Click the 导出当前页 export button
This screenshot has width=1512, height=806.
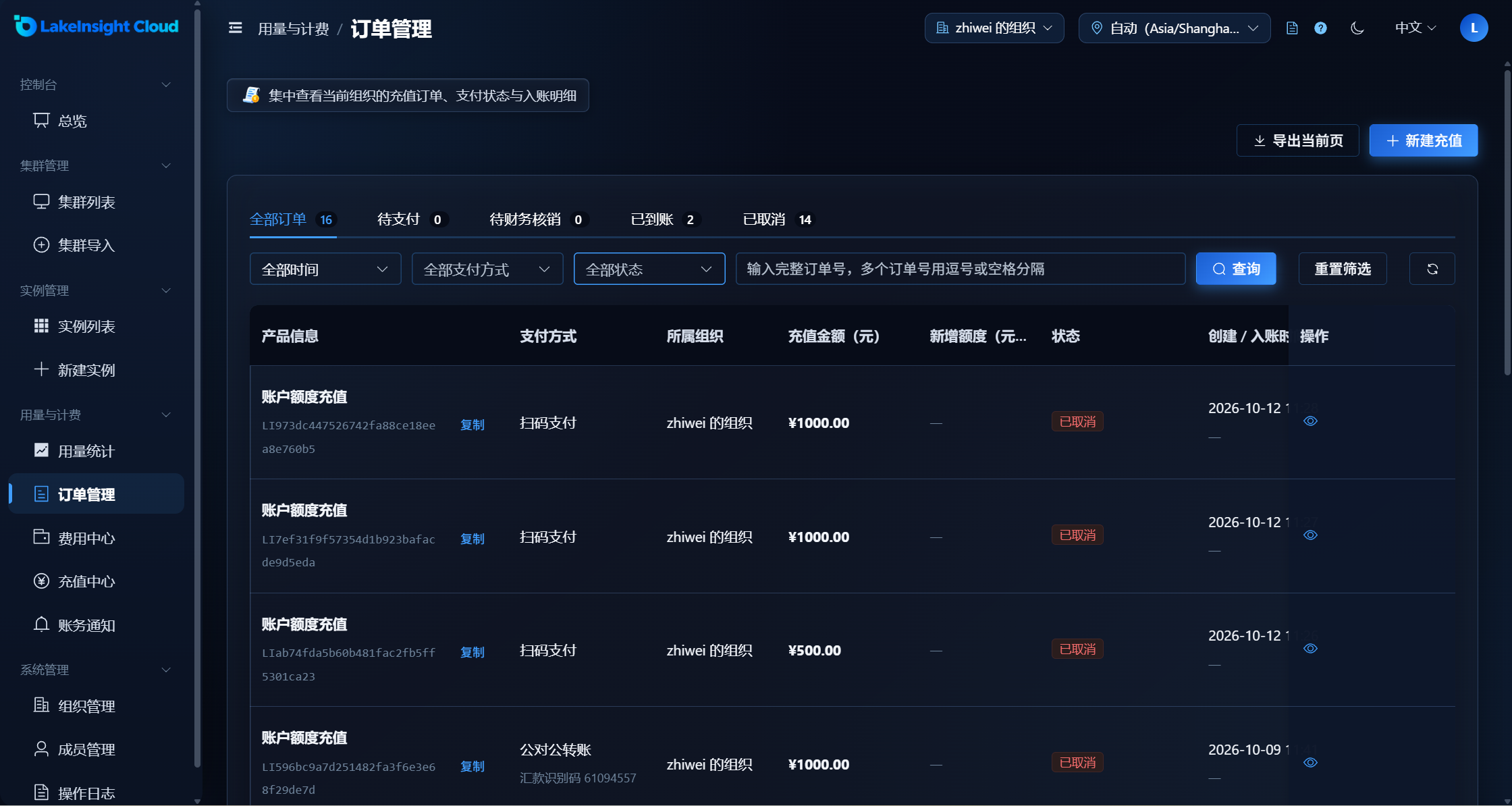pos(1297,140)
